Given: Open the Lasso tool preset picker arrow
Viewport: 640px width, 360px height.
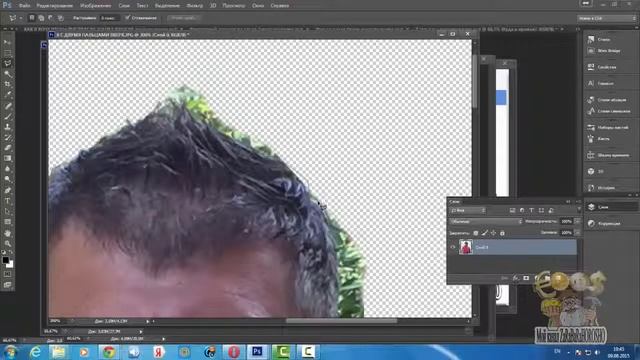Looking at the screenshot, I should click(x=20, y=18).
